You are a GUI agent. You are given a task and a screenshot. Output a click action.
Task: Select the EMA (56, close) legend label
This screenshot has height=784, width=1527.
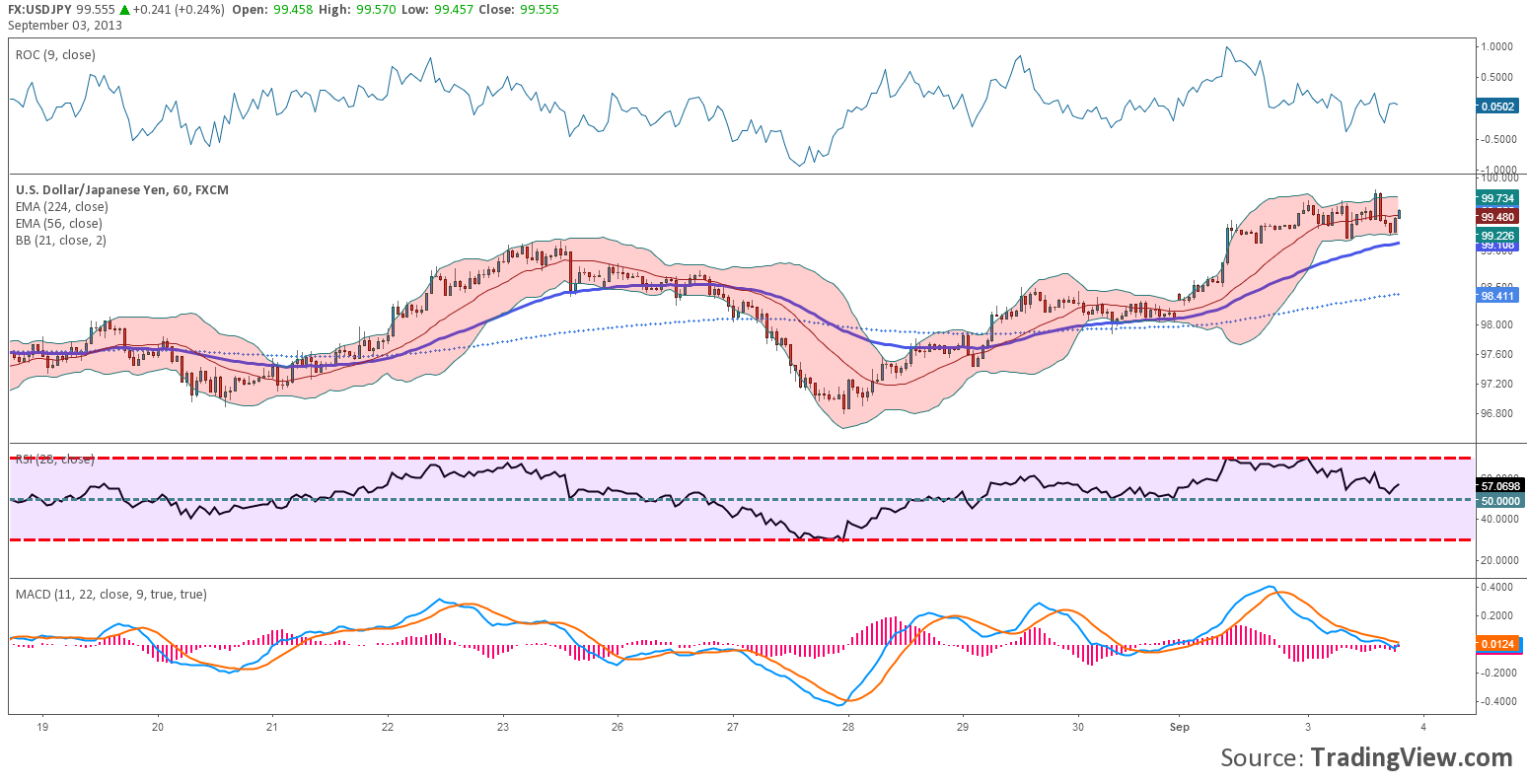pyautogui.click(x=58, y=223)
